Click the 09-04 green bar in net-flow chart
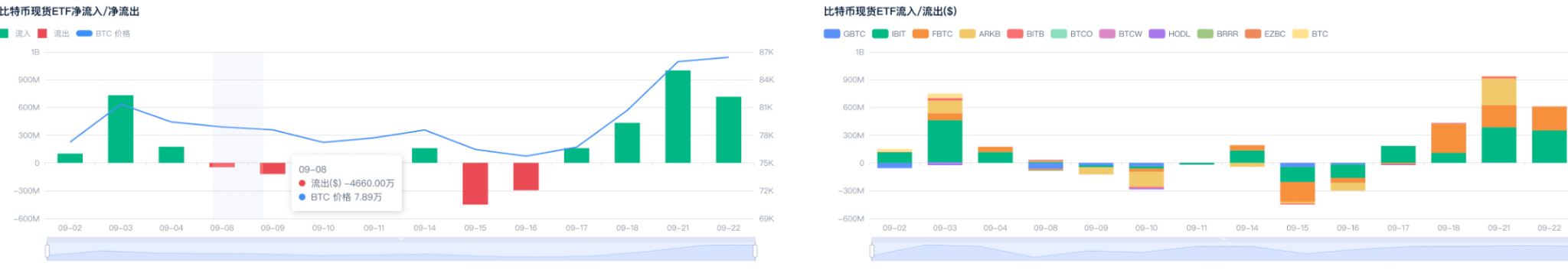1568x276 pixels. 171,154
